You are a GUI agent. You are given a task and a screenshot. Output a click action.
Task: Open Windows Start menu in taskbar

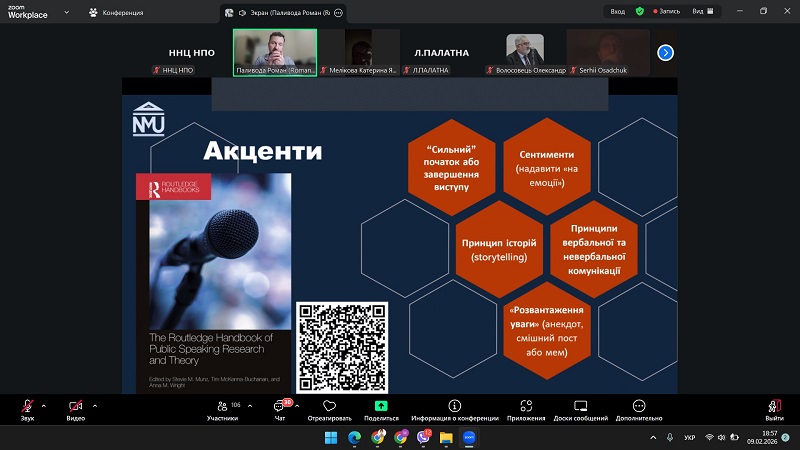[330, 437]
